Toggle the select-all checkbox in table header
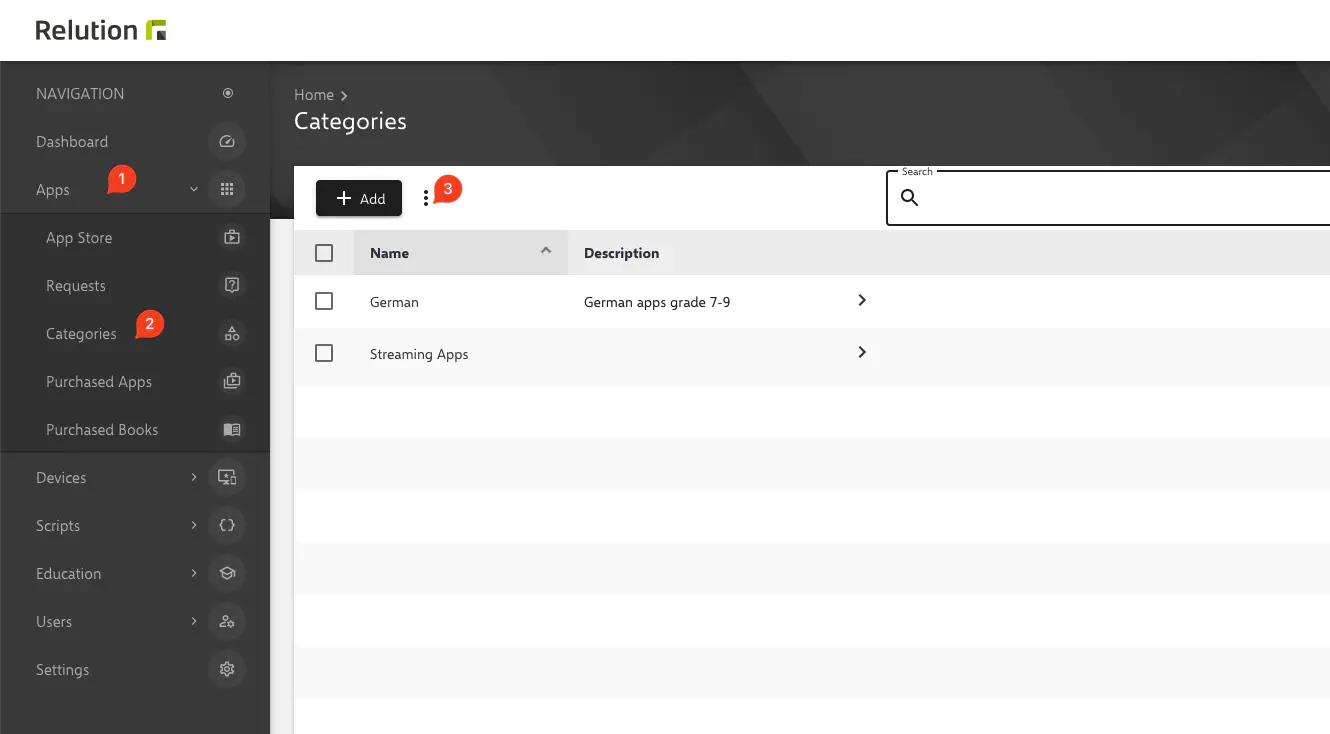1330x734 pixels. click(324, 253)
